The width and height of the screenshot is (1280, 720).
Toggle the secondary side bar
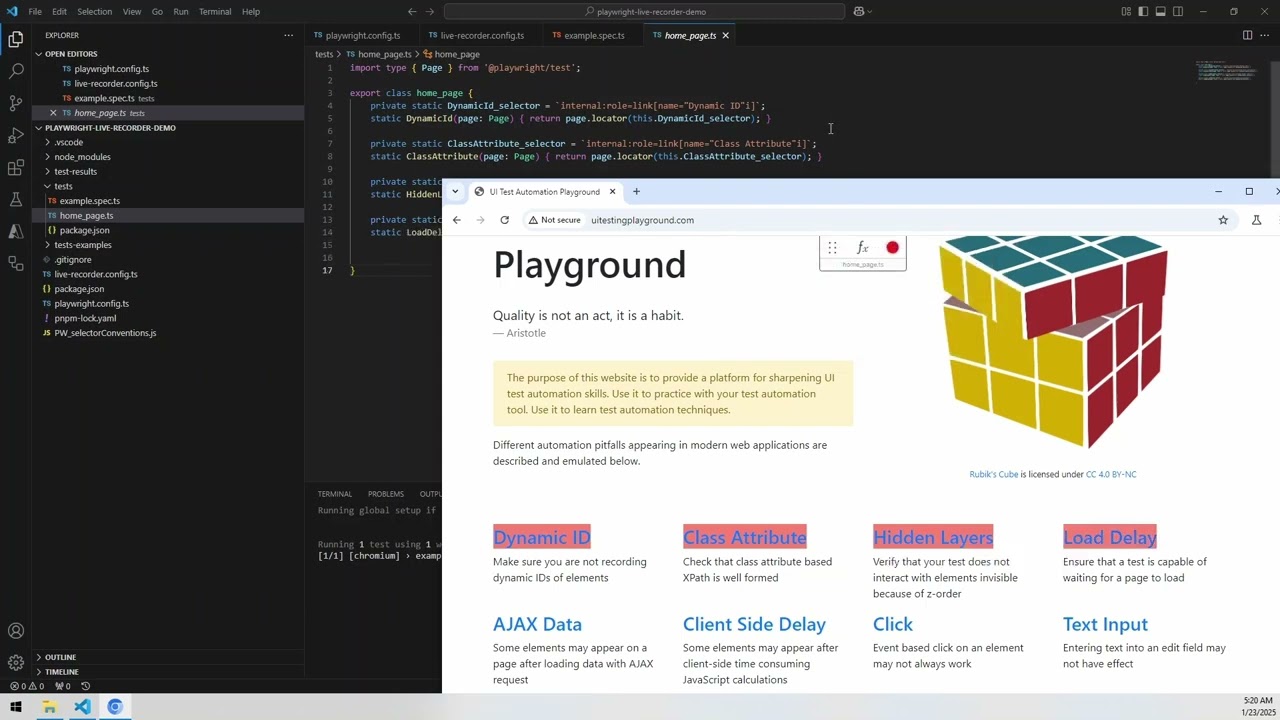click(1178, 12)
